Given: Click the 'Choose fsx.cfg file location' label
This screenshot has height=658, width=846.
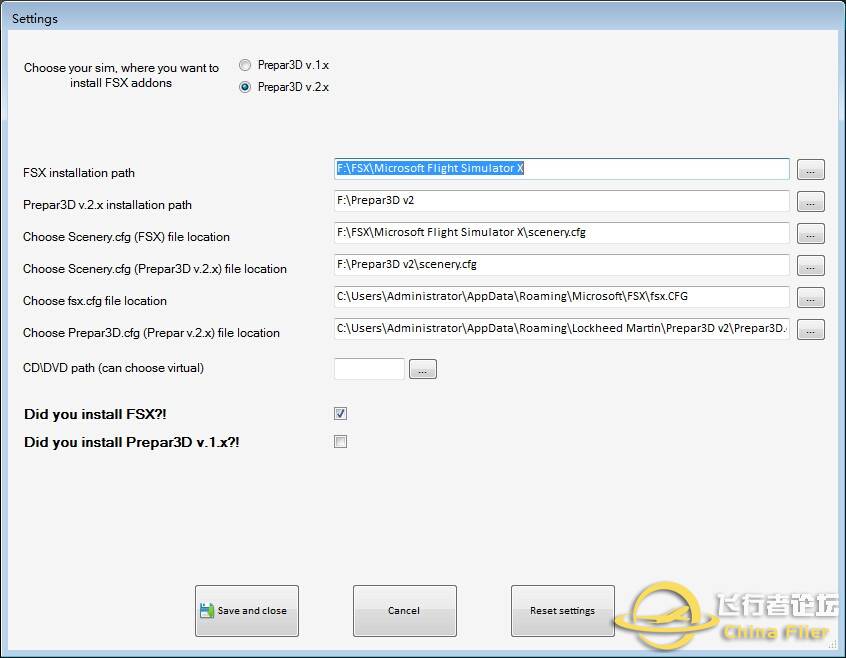Looking at the screenshot, I should click(95, 301).
